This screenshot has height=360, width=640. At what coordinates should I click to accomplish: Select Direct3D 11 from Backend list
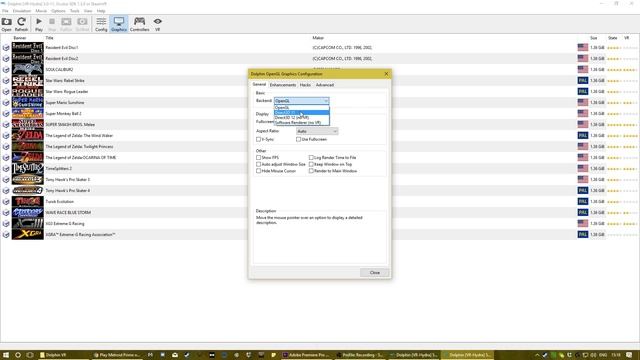[x=302, y=113]
